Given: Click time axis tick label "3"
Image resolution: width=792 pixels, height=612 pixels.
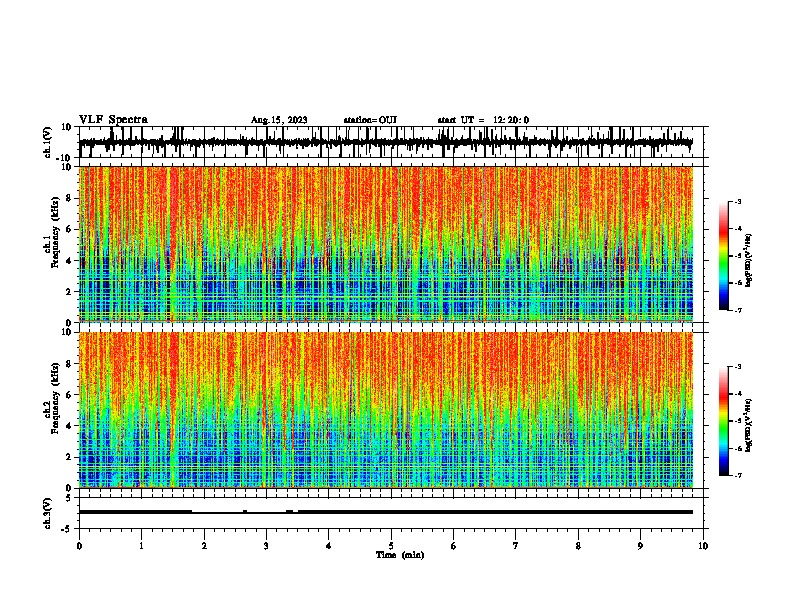Looking at the screenshot, I should 266,546.
